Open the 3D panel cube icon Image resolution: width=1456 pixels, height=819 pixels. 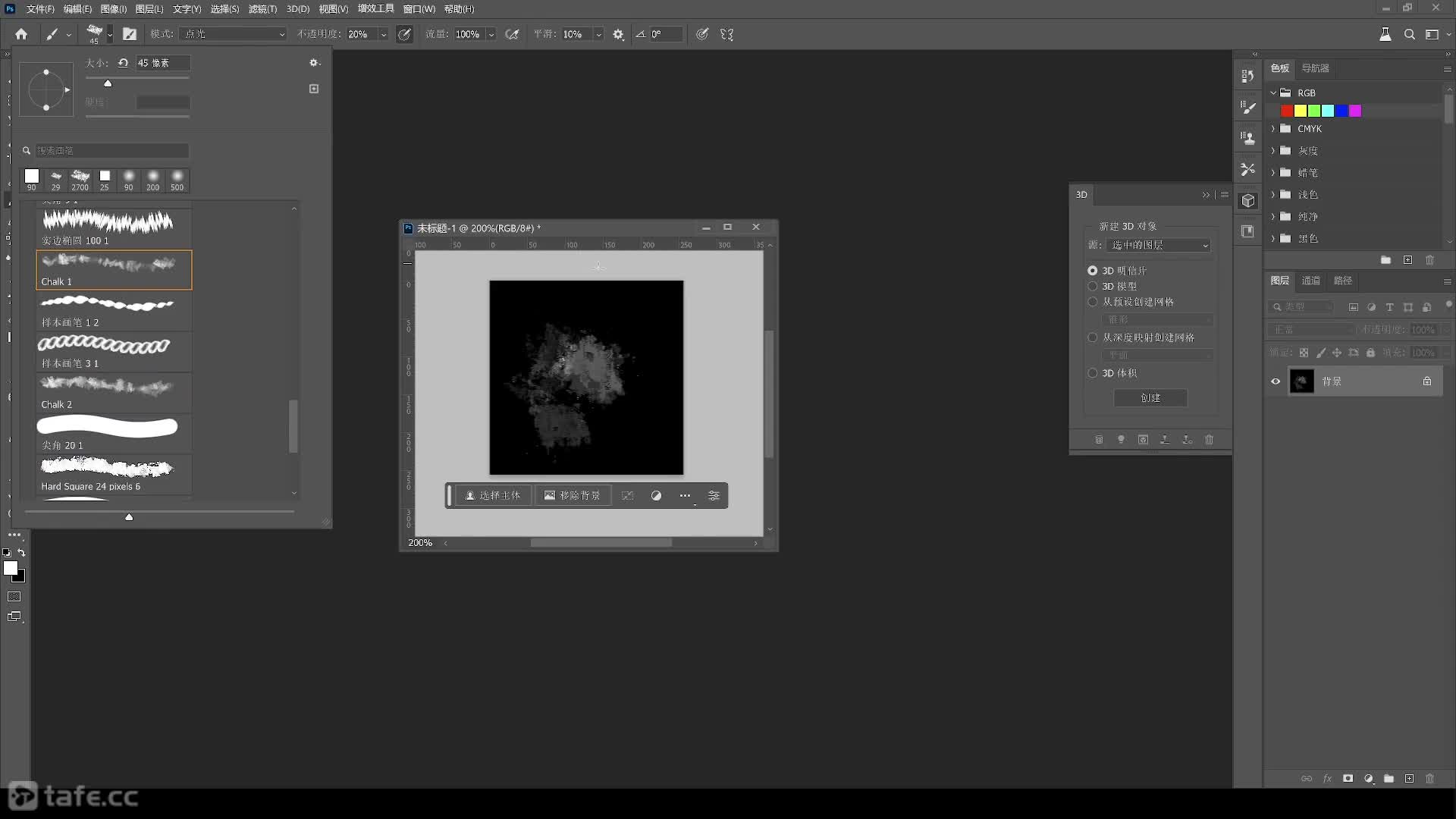1248,201
